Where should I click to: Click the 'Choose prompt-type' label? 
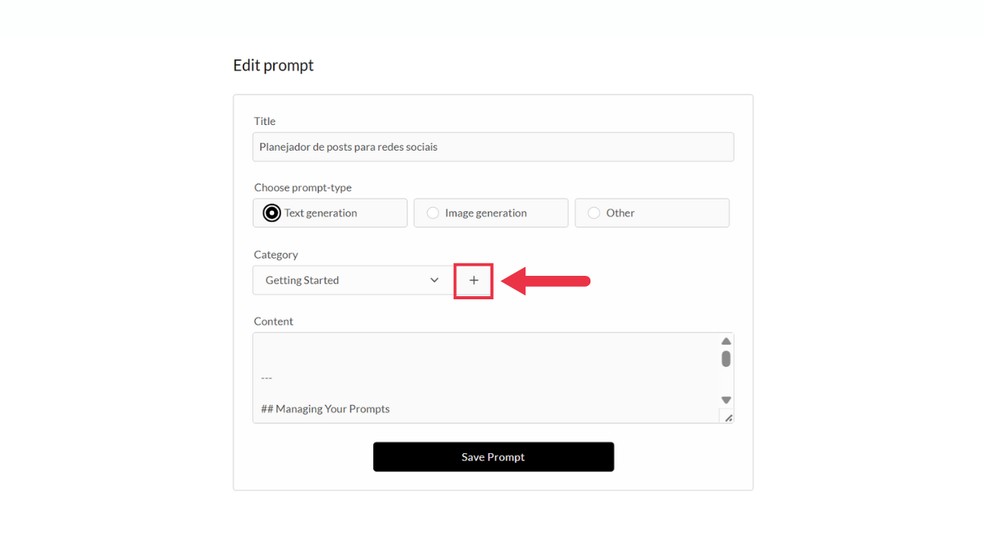click(x=303, y=188)
